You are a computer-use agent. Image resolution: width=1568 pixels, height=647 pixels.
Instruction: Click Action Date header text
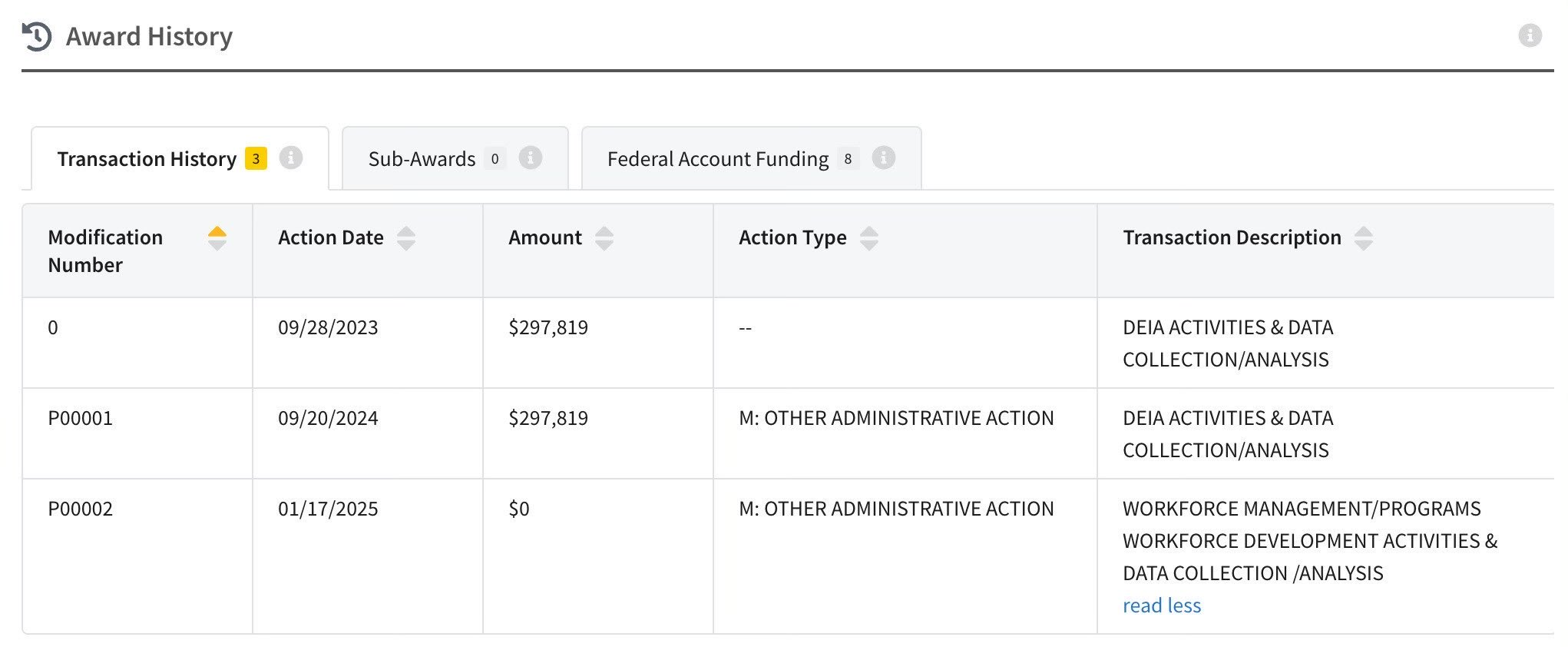[331, 237]
